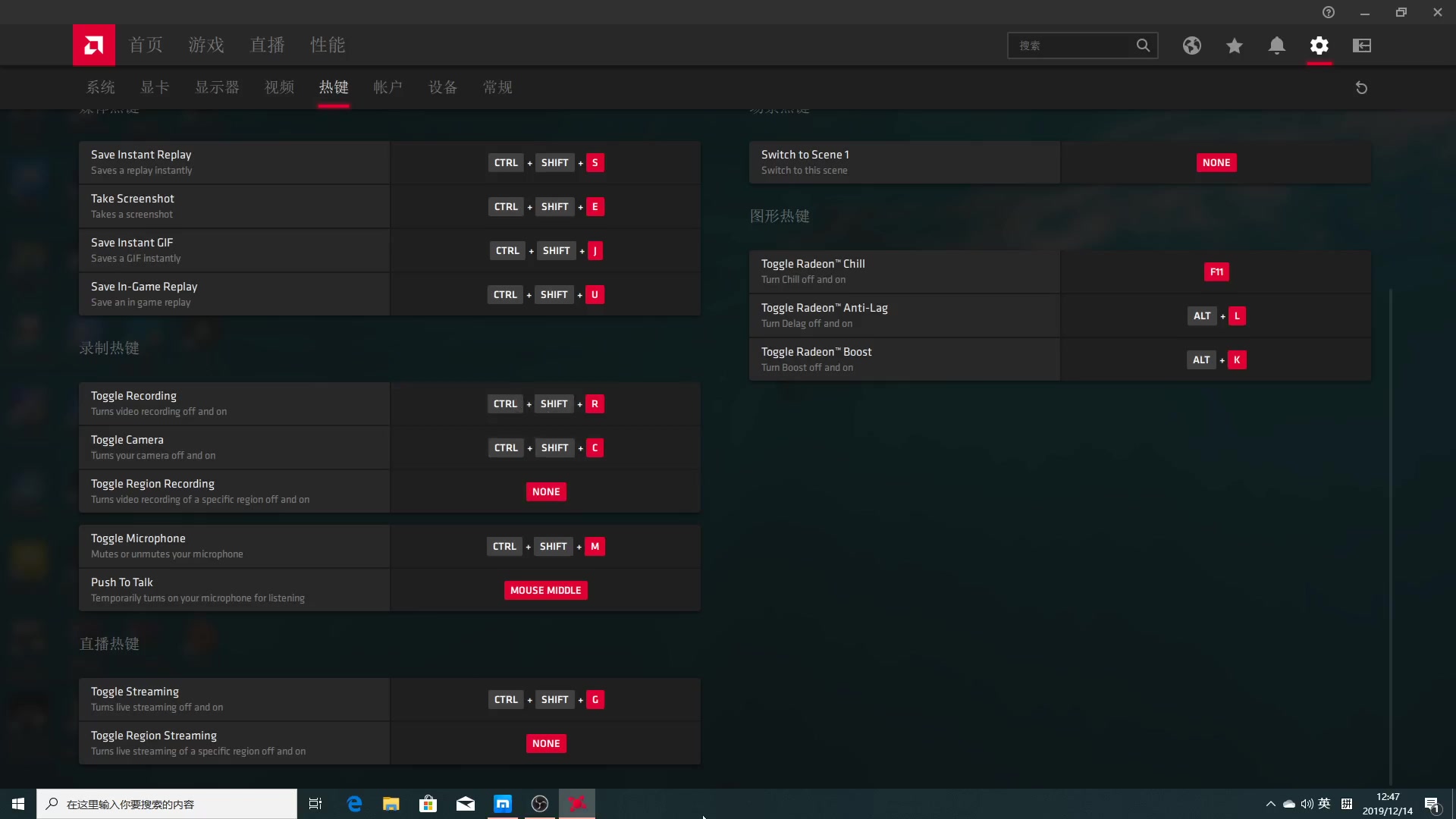Screen dimensions: 1456x819
Task: Assign a hotkey for Toggle Region Recording
Action: point(545,491)
